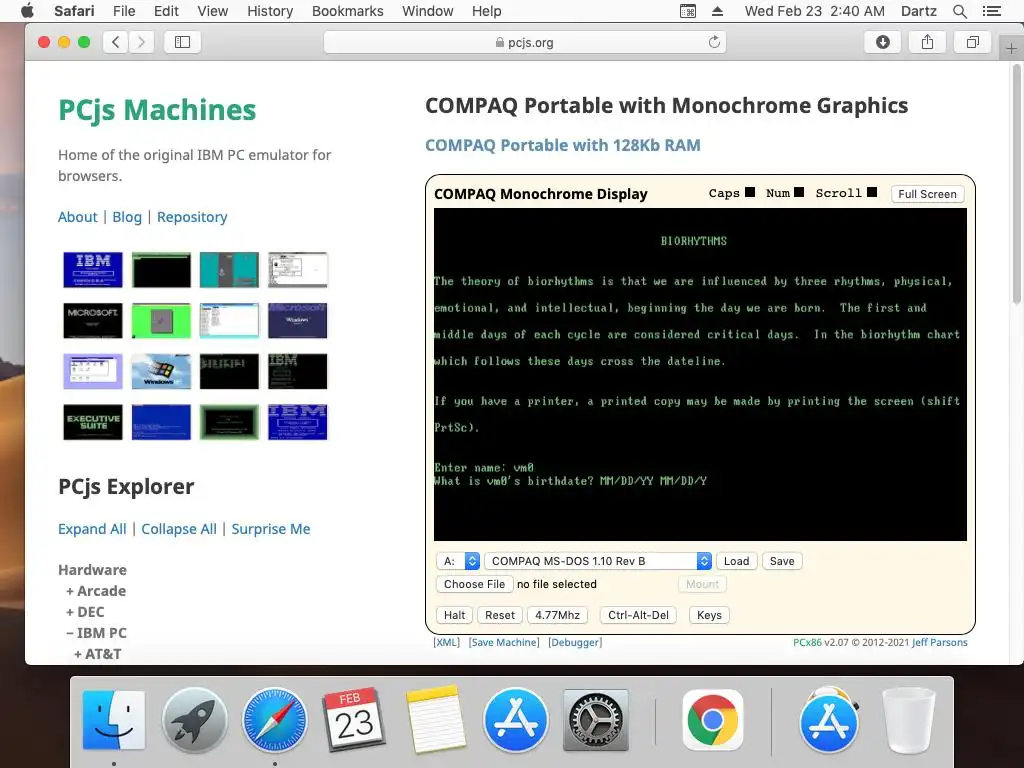Click inside the COMPAQ monochrome display screen

click(x=700, y=374)
